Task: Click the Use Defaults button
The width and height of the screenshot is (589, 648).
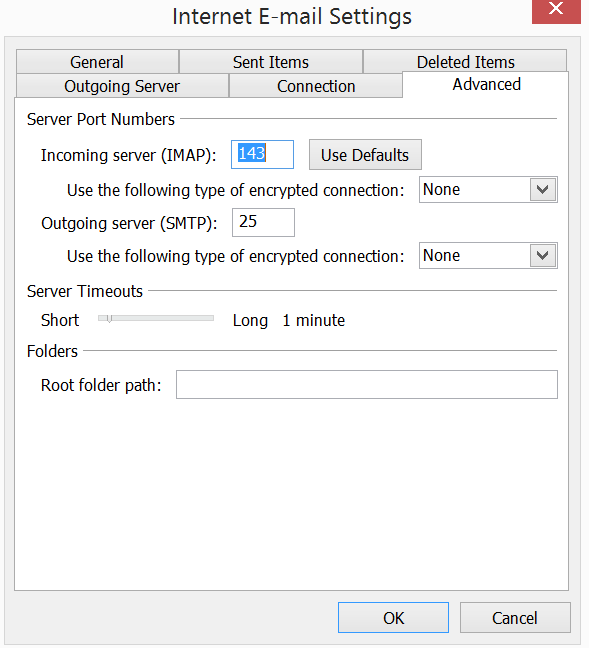Action: click(x=365, y=155)
